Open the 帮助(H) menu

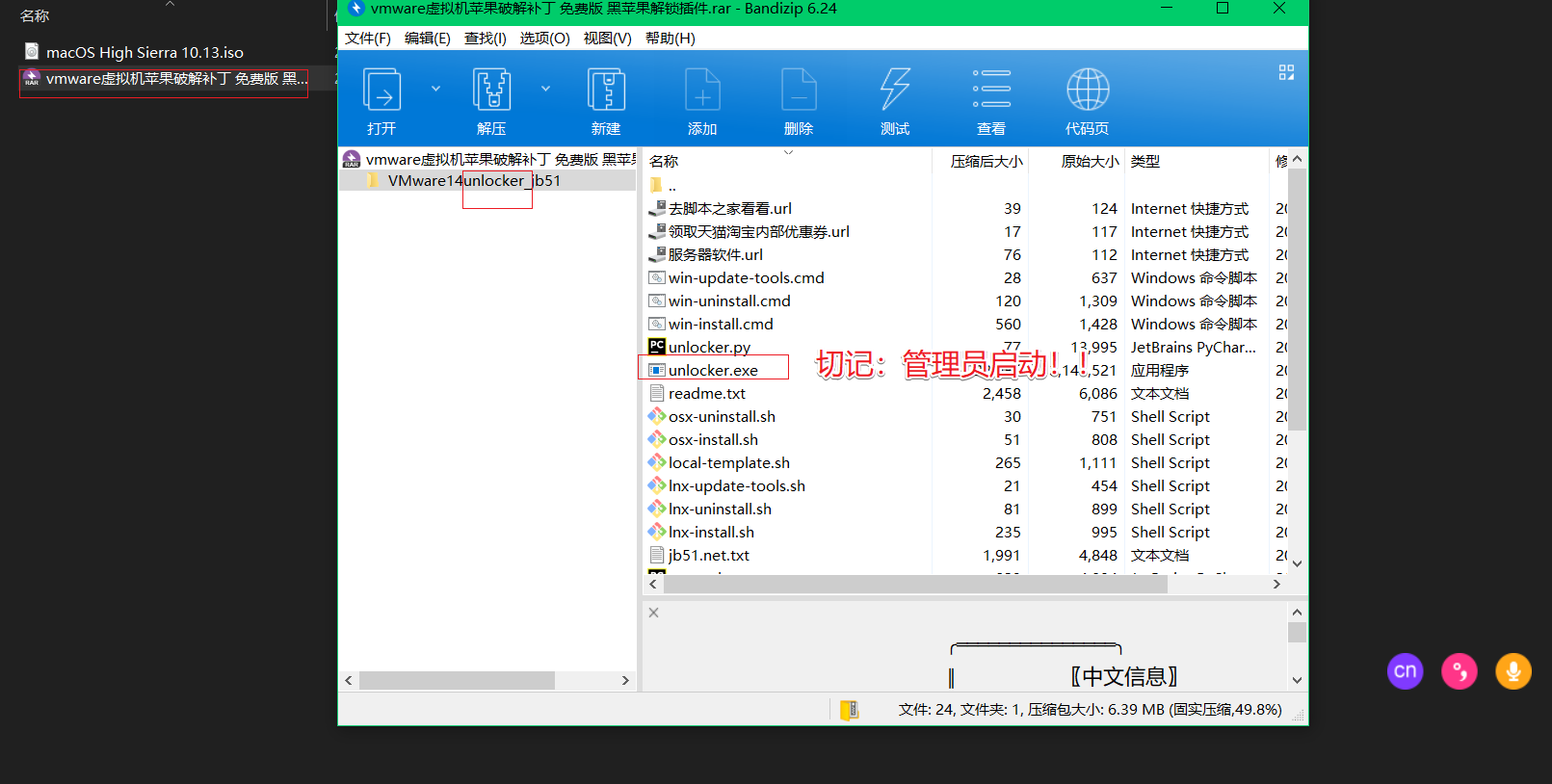point(671,39)
